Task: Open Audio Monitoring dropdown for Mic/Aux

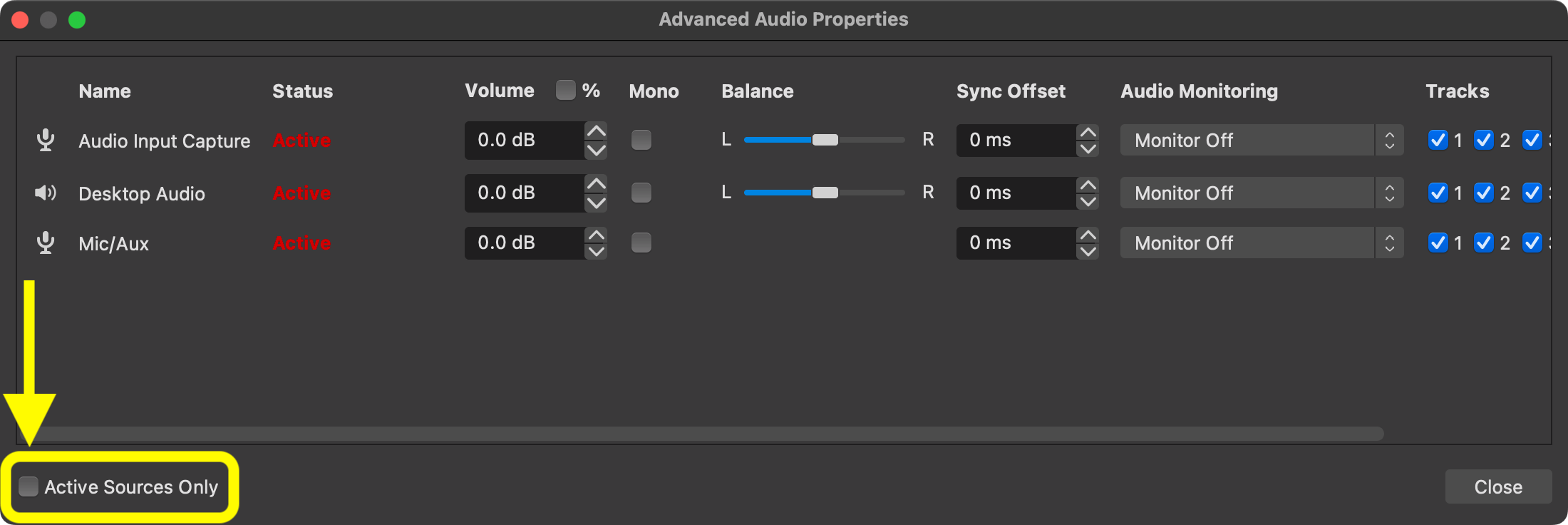Action: coord(1262,243)
